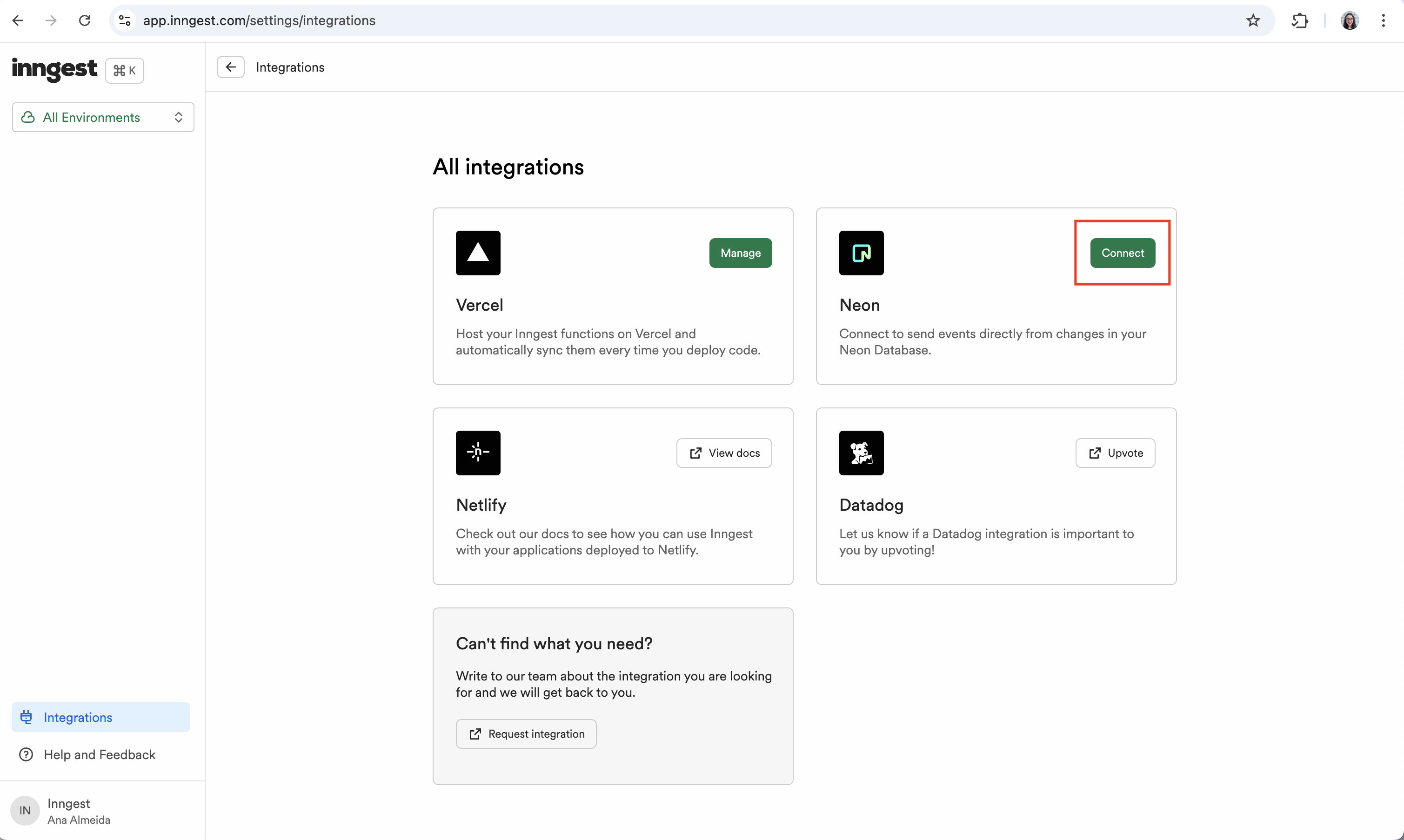Click the Neon integration icon
The image size is (1404, 840).
click(861, 252)
